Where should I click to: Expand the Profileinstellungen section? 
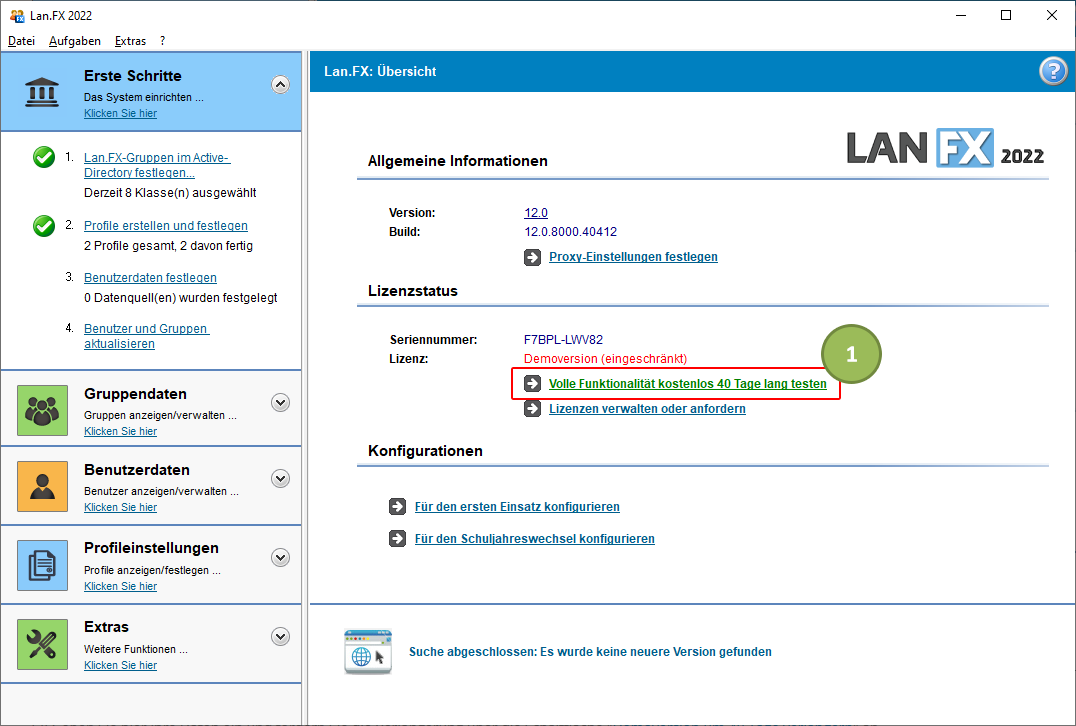pos(280,558)
